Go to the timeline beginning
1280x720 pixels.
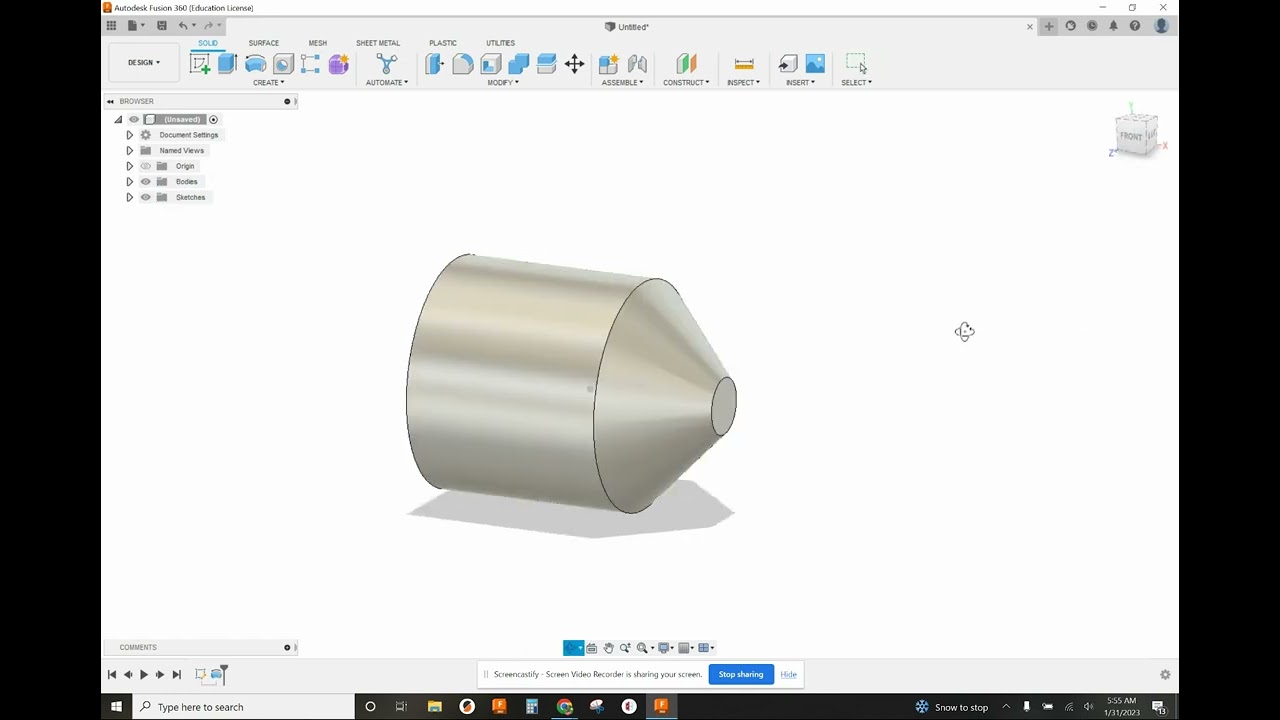(x=112, y=675)
